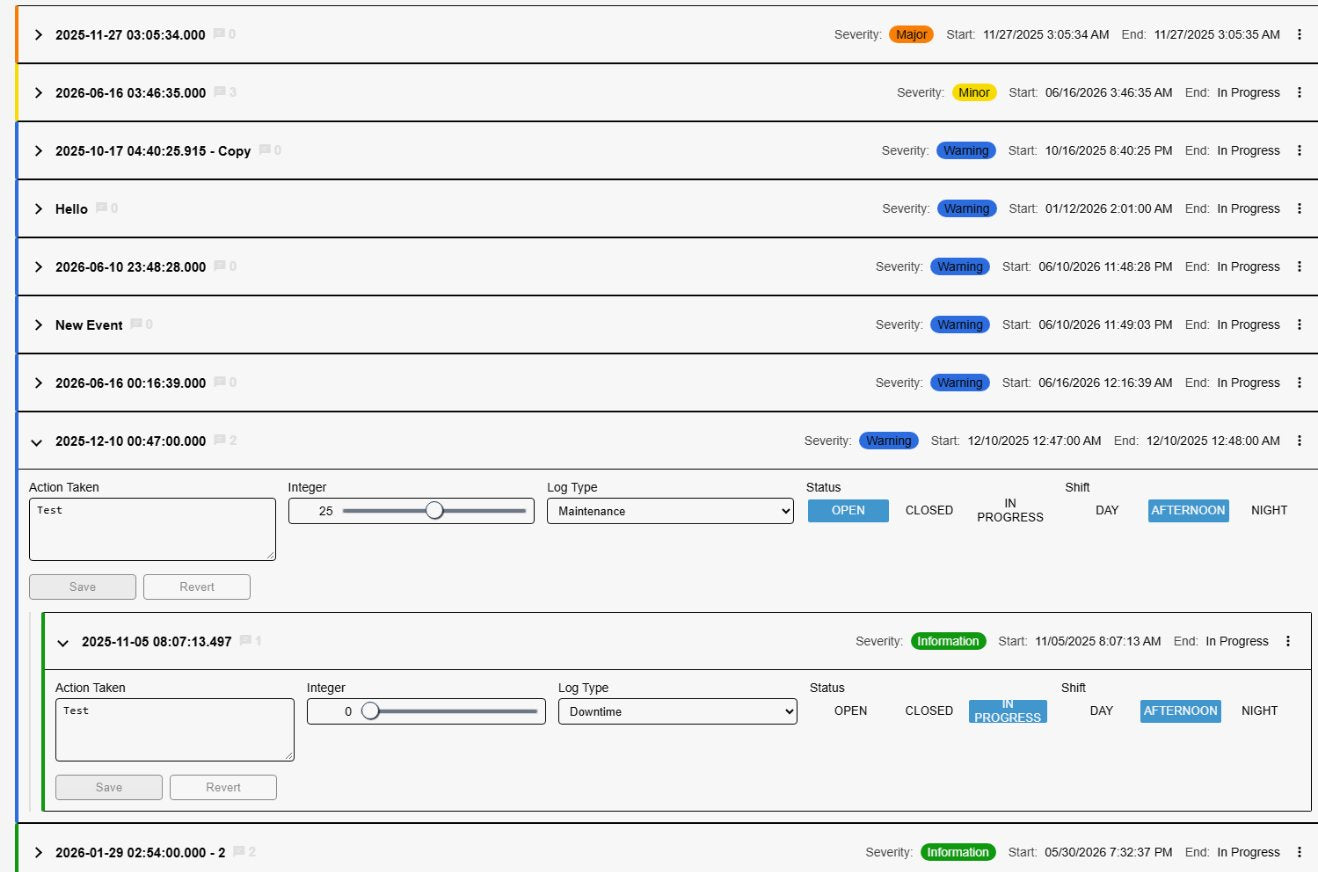
Task: Open the kebab menu for event 2026-06-16 00:16:39.000
Action: coord(1299,383)
